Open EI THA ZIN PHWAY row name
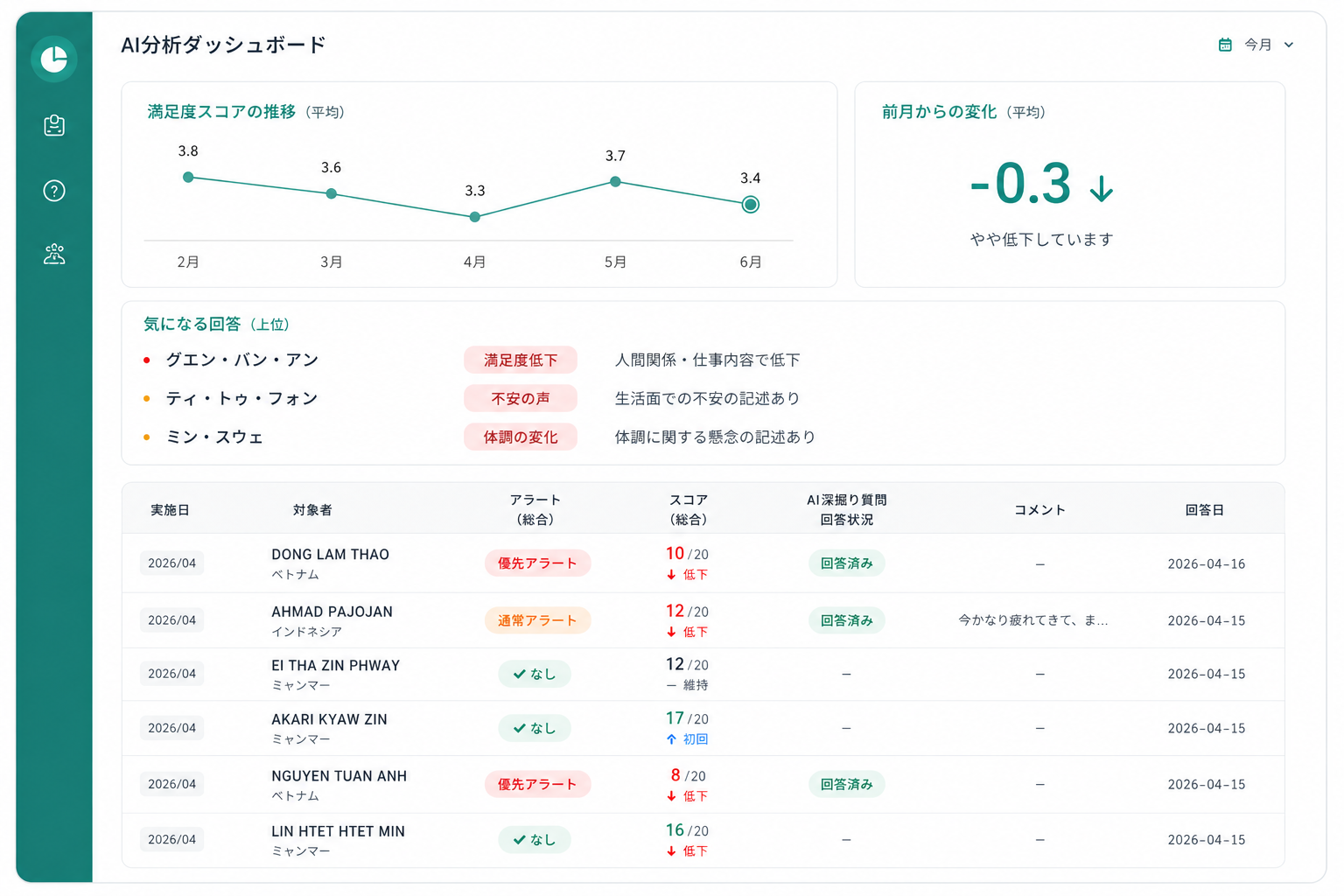Screen dimensions: 1344x896 tap(335, 665)
